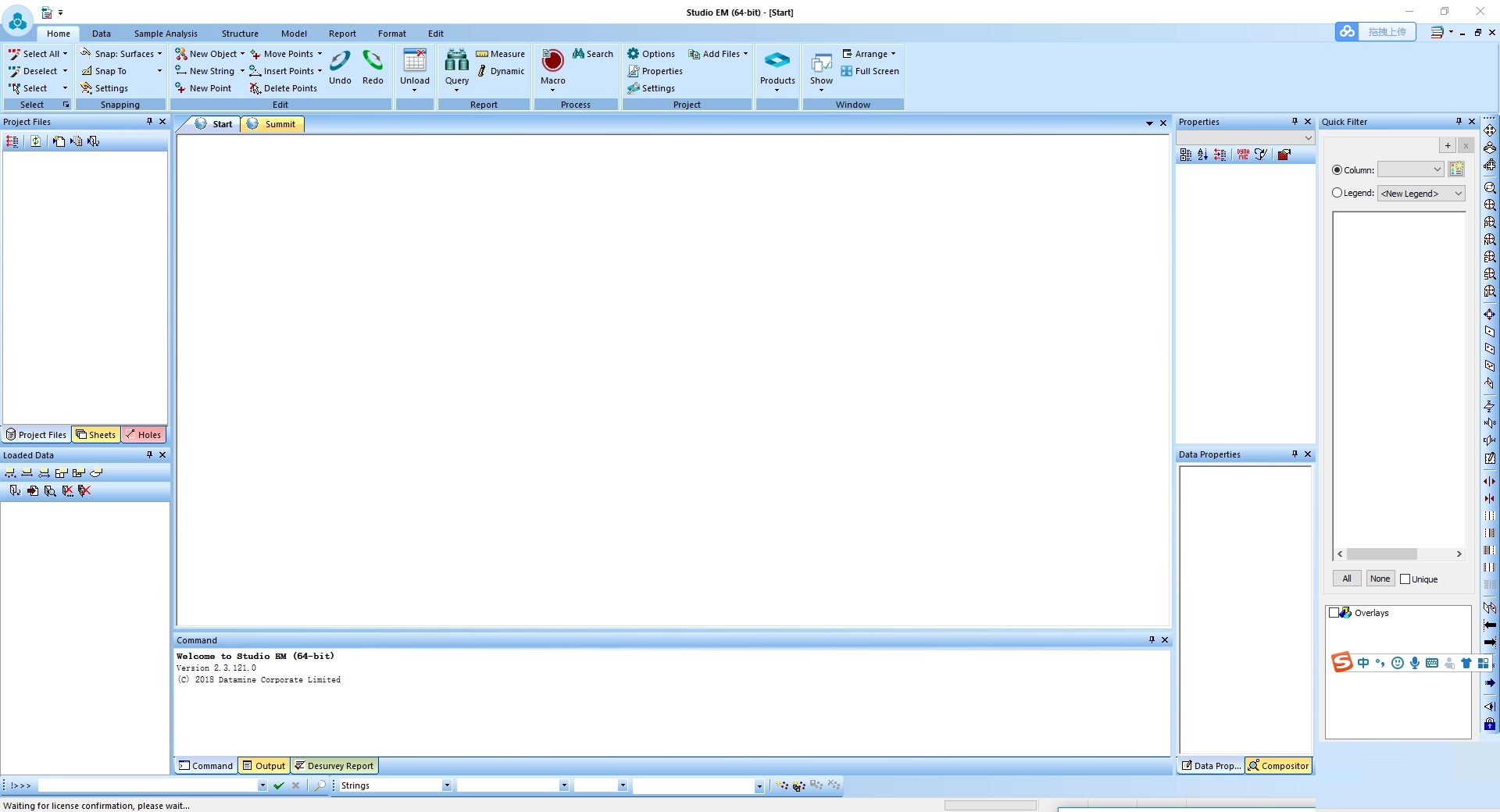Click the None button in Quick Filter
Viewport: 1500px width, 812px height.
[1380, 579]
